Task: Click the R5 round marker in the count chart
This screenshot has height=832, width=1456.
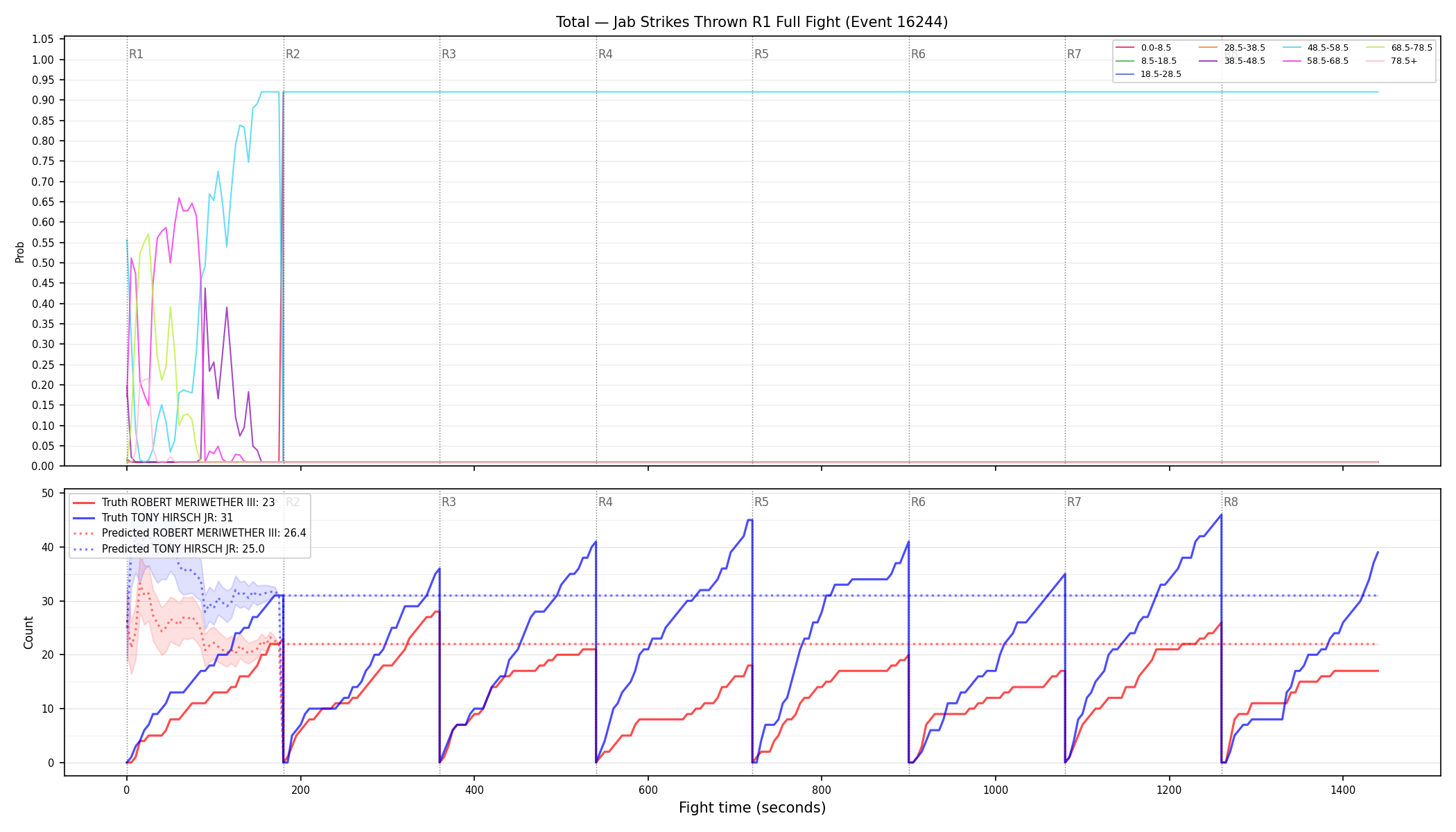Action: 761,502
